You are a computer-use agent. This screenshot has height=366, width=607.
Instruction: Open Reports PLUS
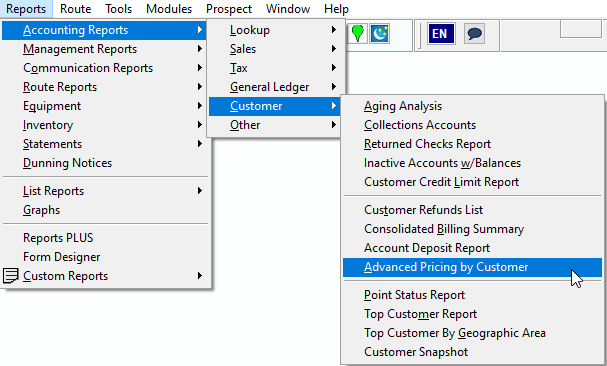click(106, 238)
